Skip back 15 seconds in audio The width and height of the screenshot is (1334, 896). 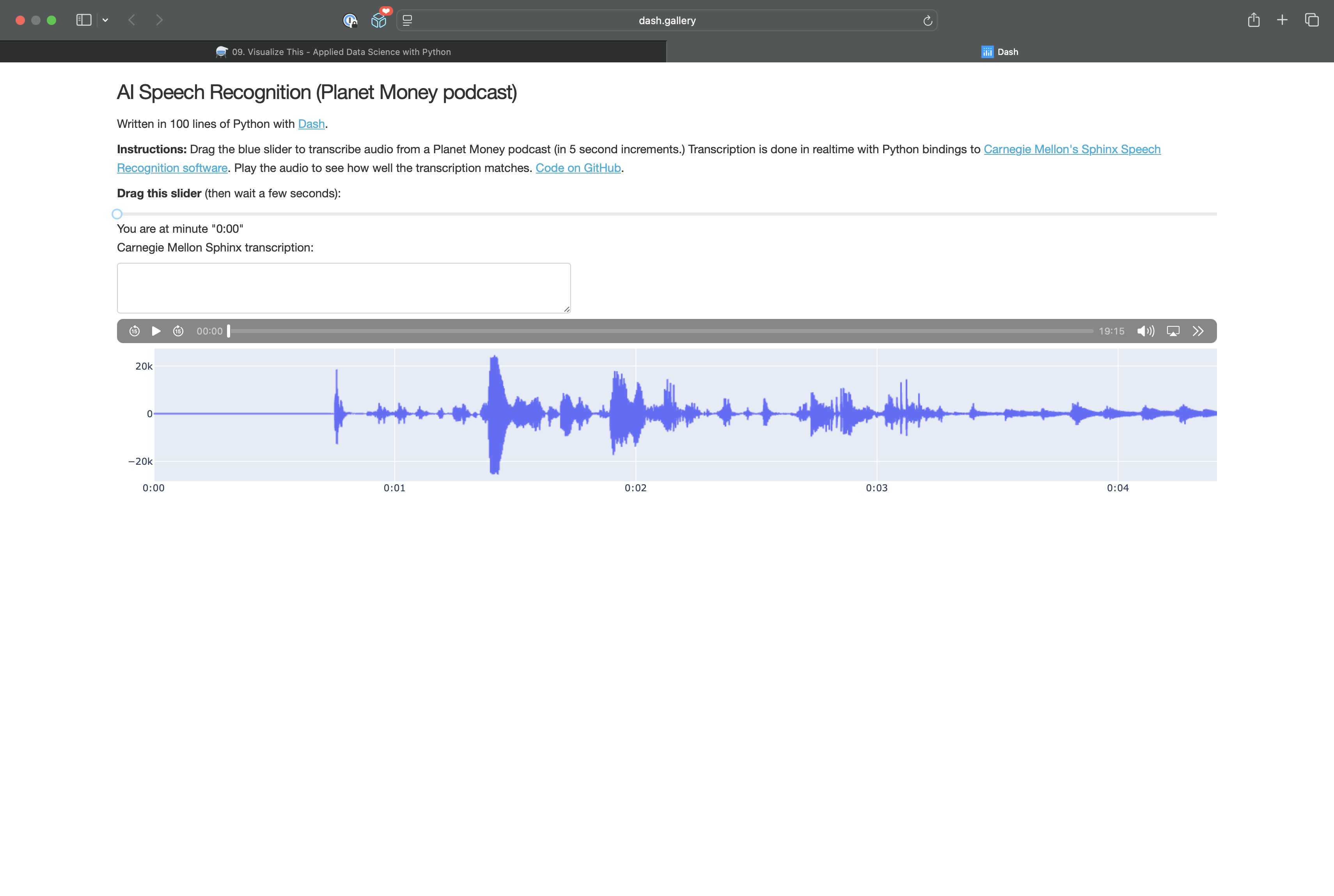click(134, 331)
